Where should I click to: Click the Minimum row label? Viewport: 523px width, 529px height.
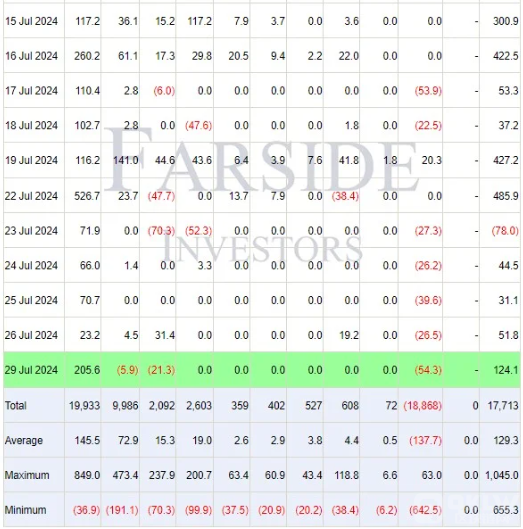(26, 510)
